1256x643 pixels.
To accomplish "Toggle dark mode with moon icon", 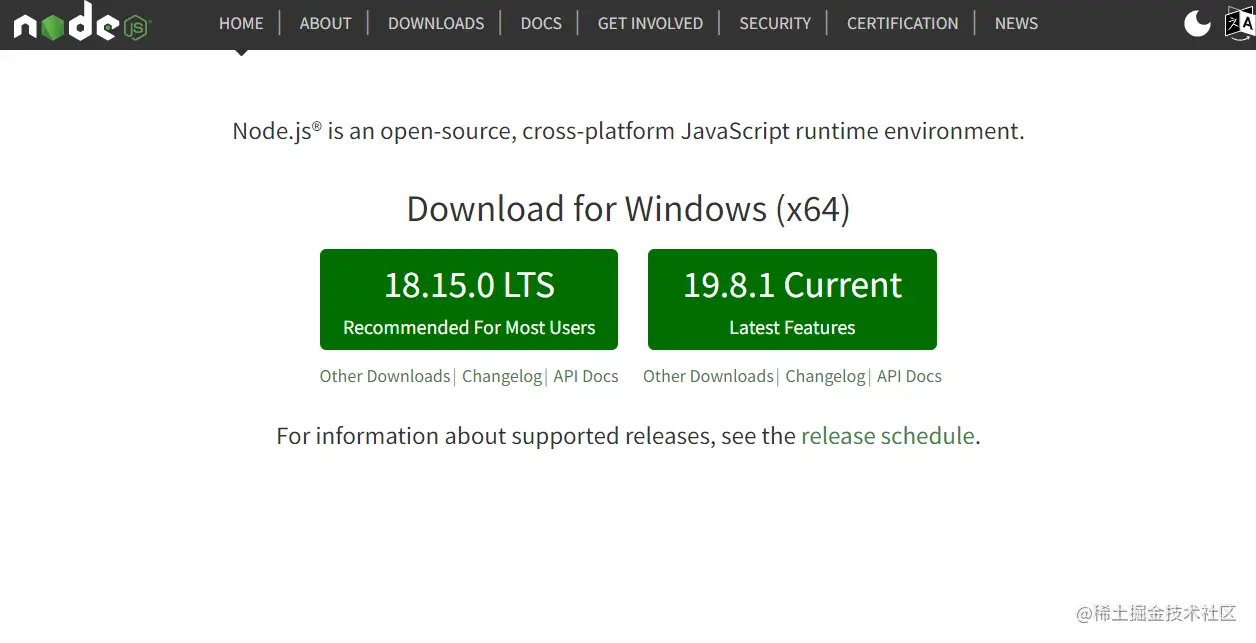I will pos(1197,23).
